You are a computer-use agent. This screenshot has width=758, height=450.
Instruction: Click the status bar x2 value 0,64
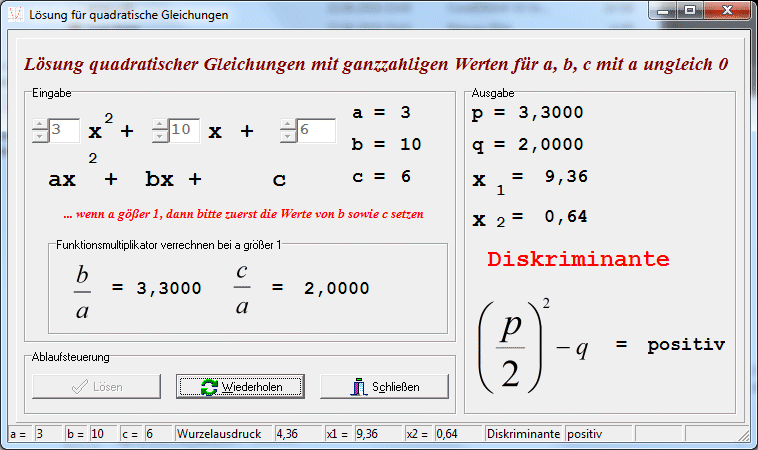[x=458, y=434]
